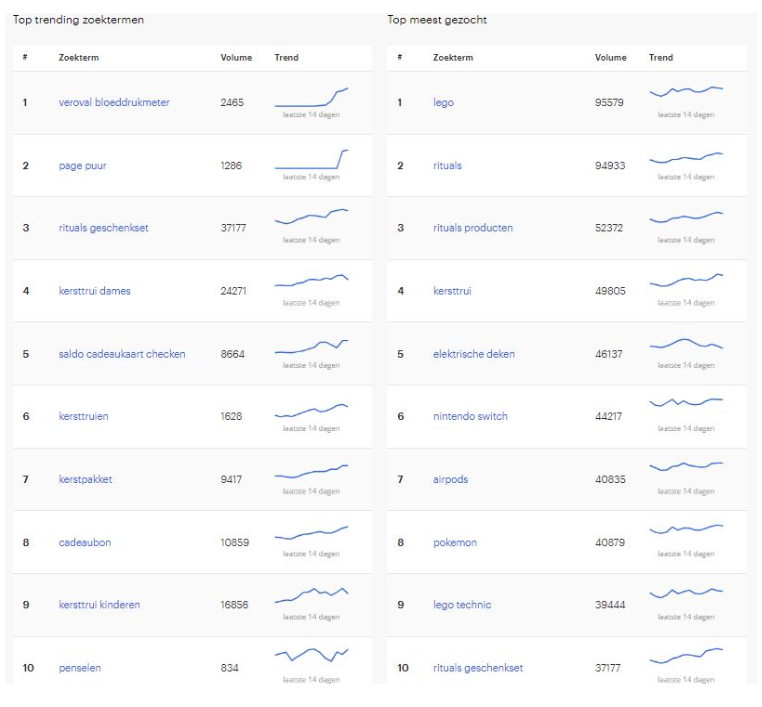Viewport: 762px width, 707px height.
Task: Open the 'kerstpakket' search term
Action: tap(85, 479)
